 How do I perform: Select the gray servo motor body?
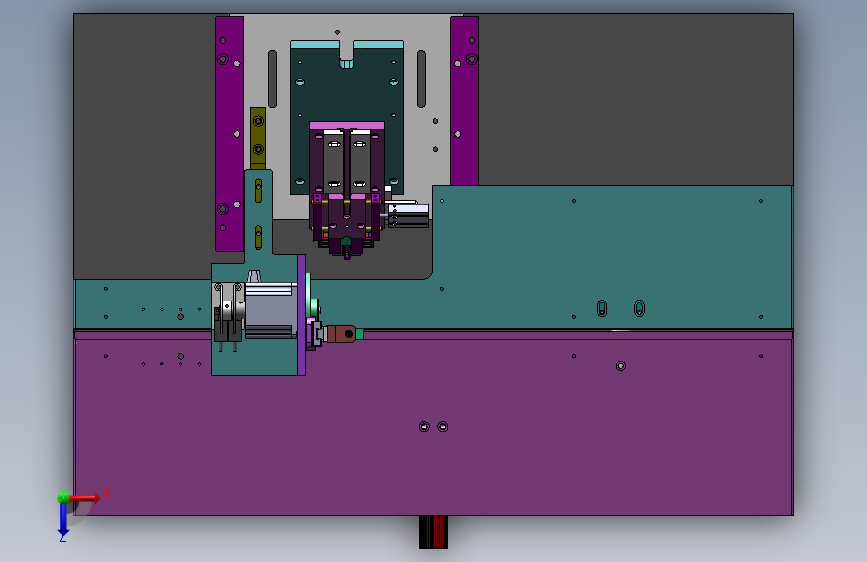click(x=271, y=310)
